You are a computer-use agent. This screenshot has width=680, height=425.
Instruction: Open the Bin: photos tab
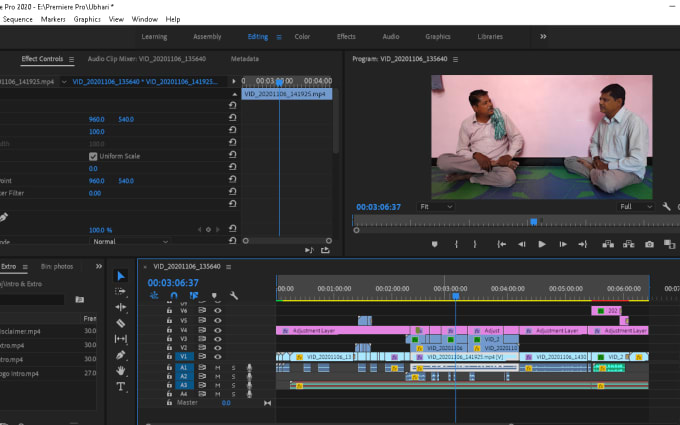tap(57, 266)
